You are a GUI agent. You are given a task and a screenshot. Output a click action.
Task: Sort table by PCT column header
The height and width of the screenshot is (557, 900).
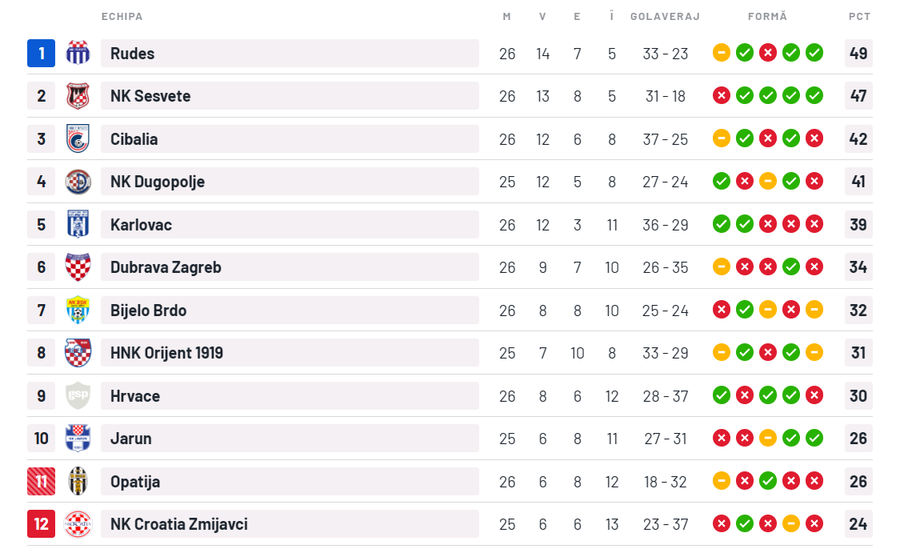[859, 16]
